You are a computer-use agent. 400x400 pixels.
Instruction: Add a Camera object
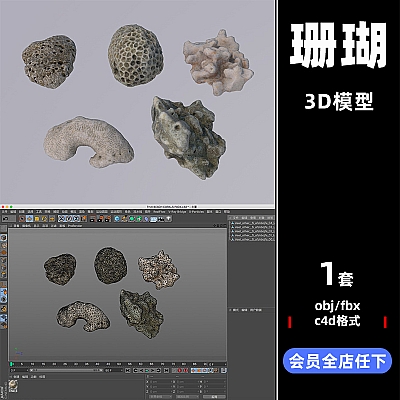(x=161, y=219)
